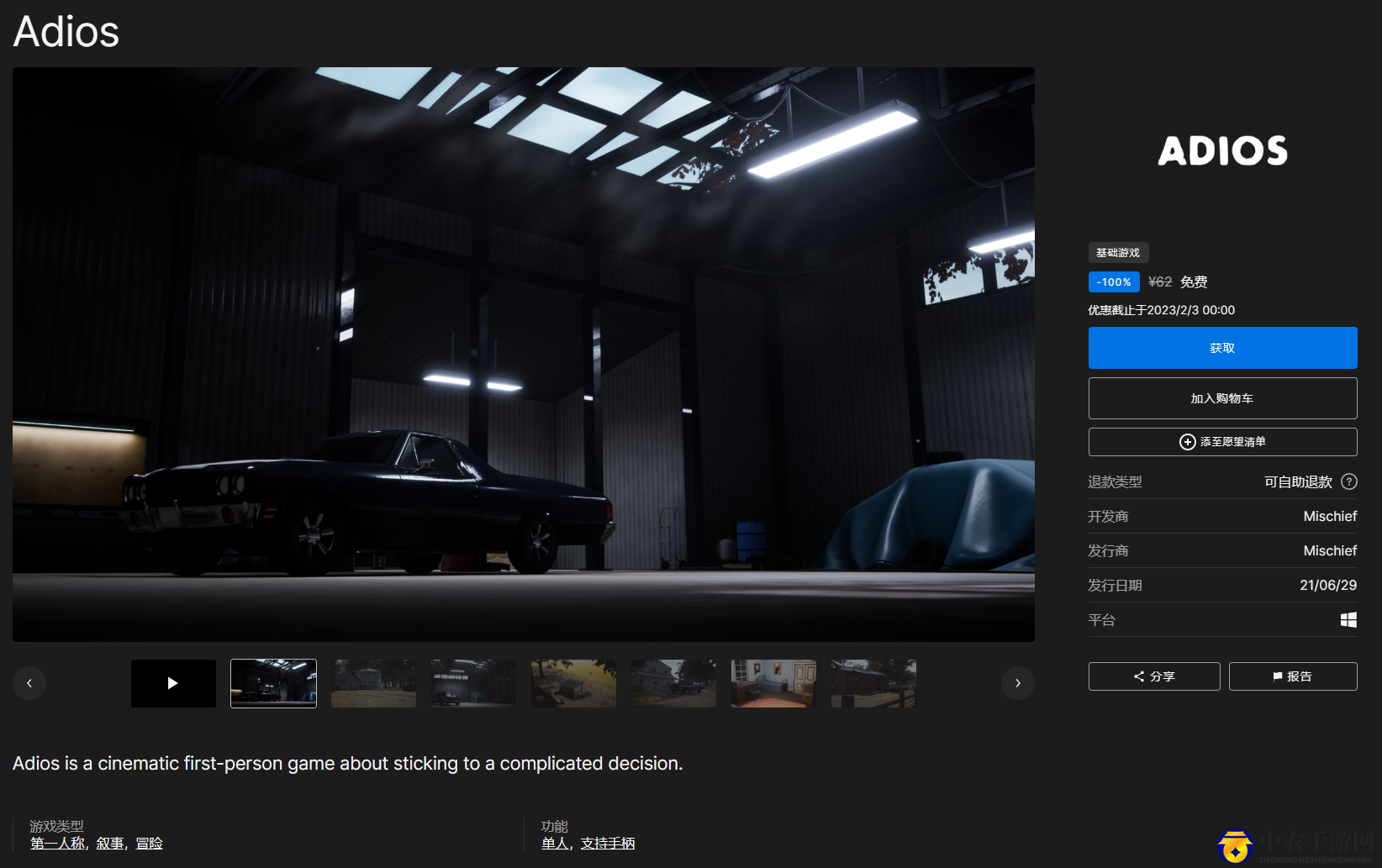Select the aerial yard view thumbnail
The height and width of the screenshot is (868, 1382).
click(x=573, y=683)
